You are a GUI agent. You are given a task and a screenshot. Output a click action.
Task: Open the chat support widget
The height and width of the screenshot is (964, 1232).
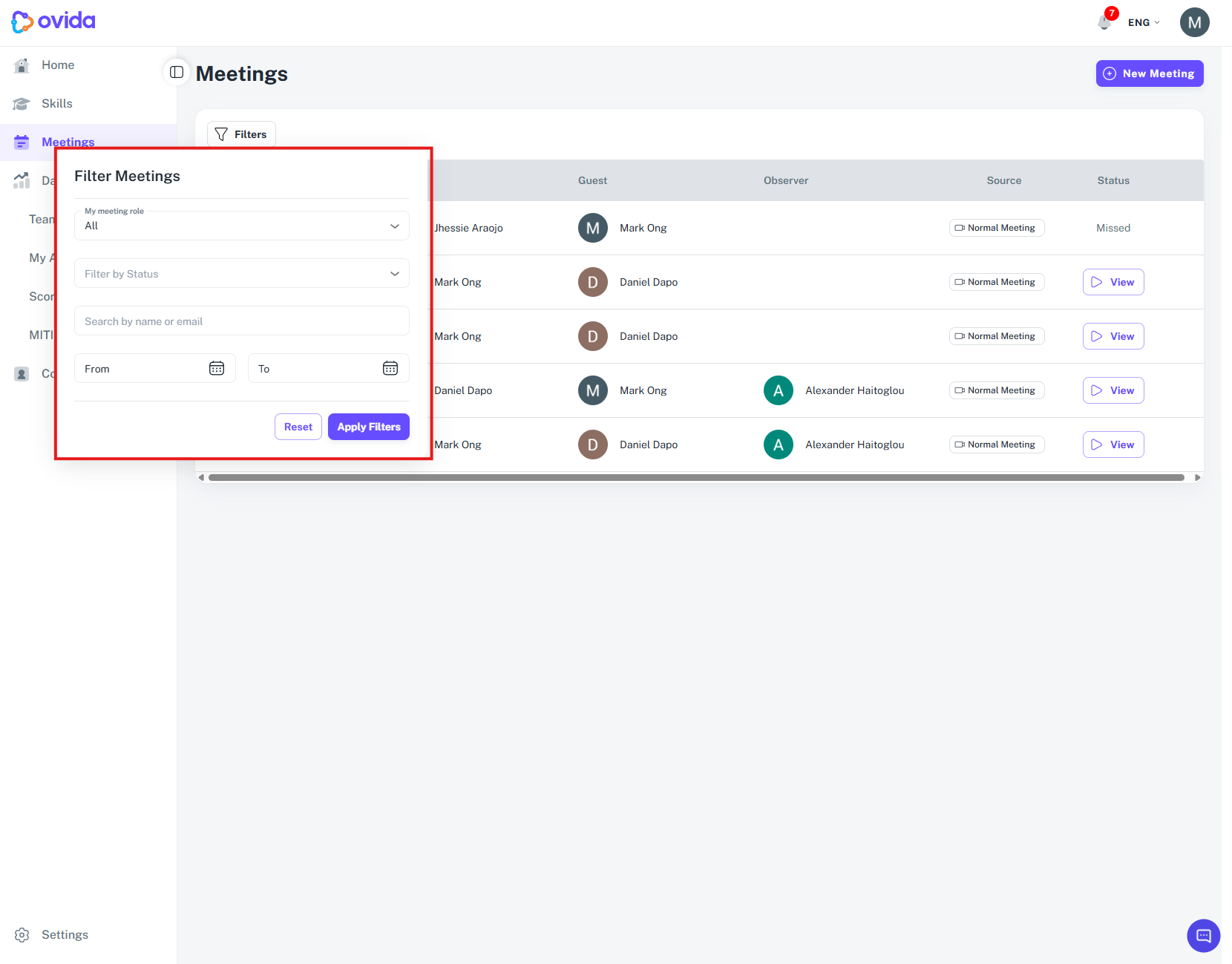pos(1203,935)
